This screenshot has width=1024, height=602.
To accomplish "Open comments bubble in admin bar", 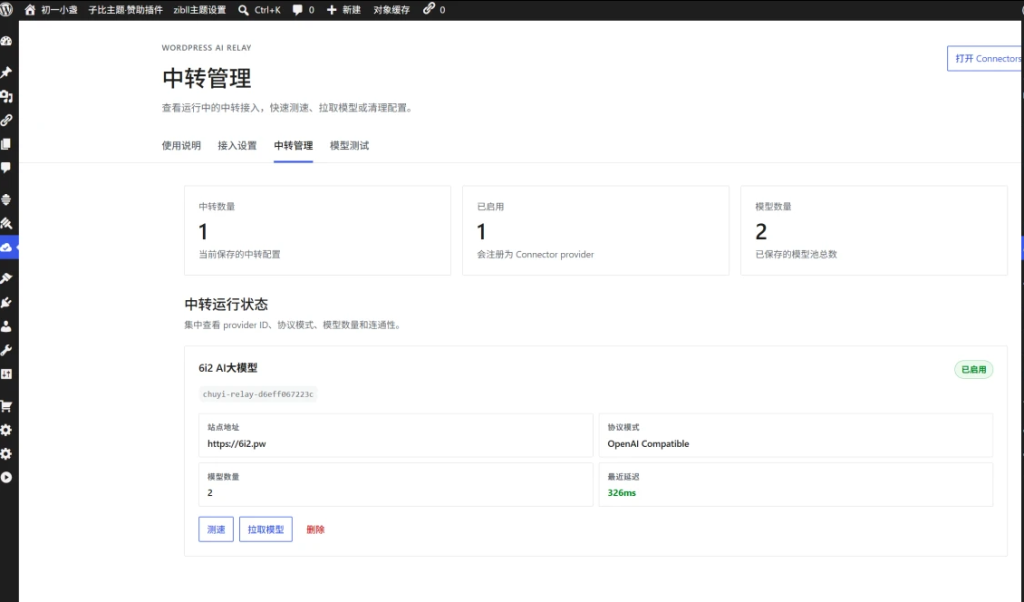I will [303, 10].
